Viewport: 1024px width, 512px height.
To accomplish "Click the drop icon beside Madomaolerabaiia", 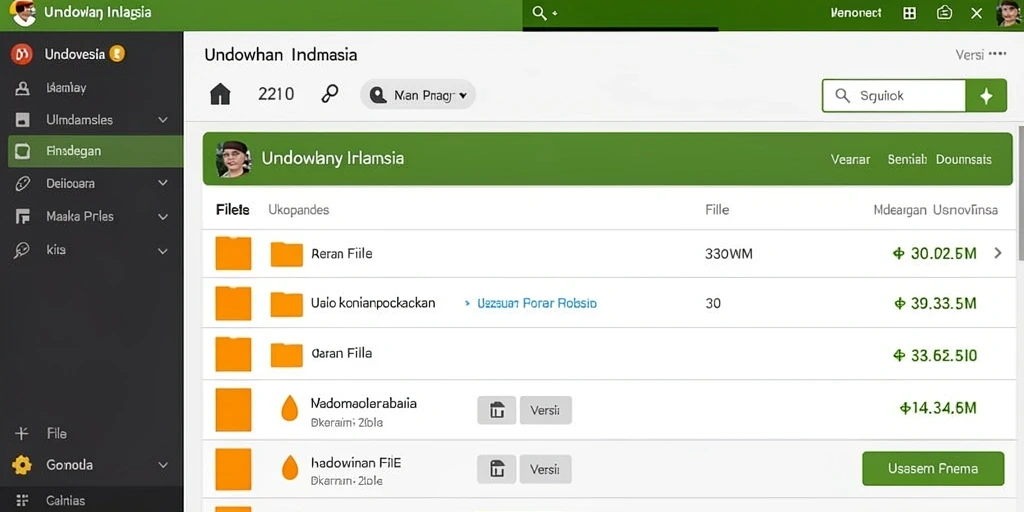I will click(289, 409).
